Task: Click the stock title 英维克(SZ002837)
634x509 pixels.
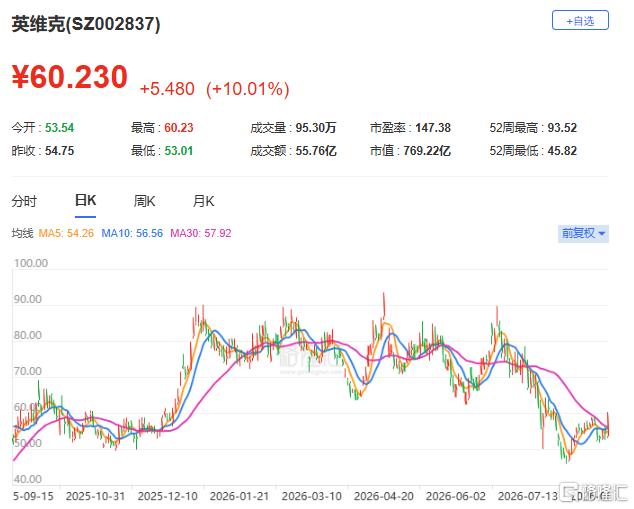Action: pyautogui.click(x=86, y=24)
